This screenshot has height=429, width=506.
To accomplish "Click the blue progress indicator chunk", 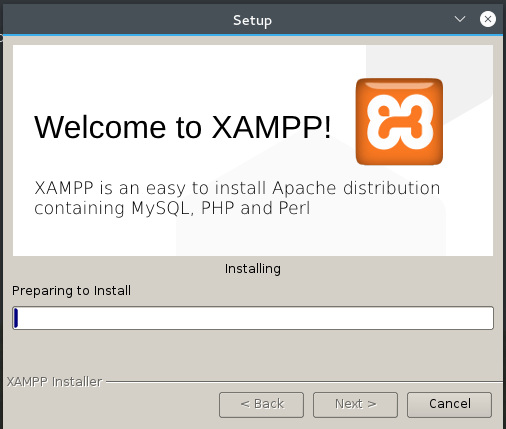I will (16, 318).
